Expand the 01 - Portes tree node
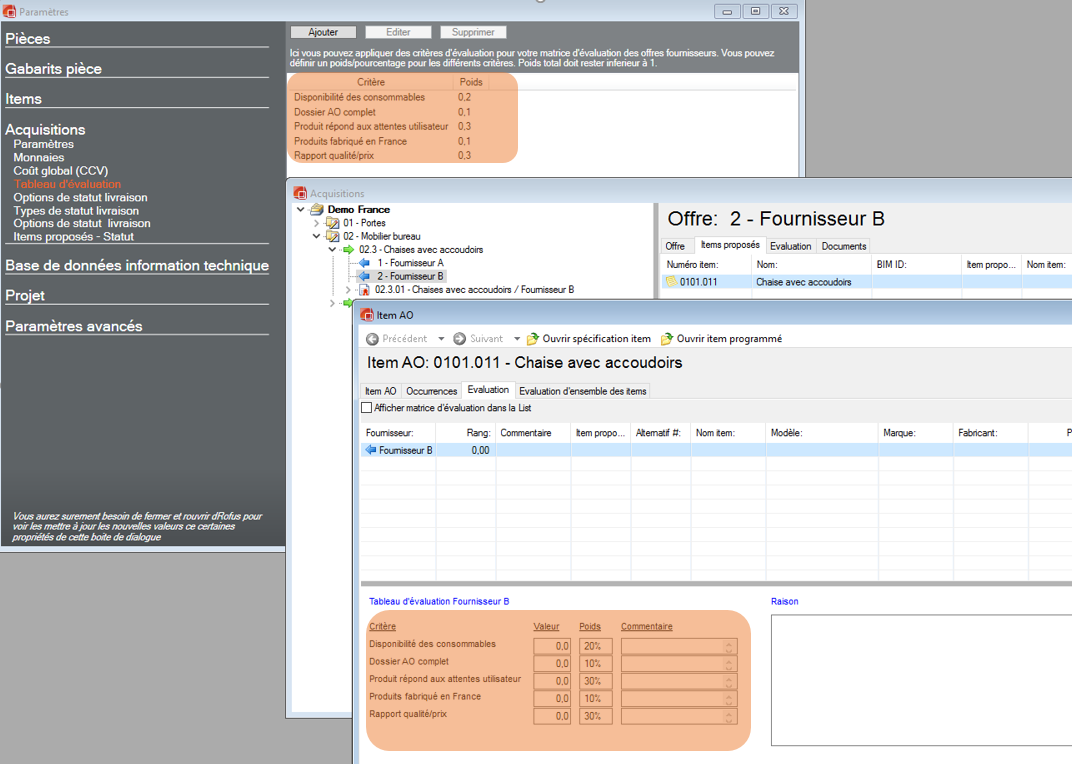The image size is (1072, 764). 317,223
